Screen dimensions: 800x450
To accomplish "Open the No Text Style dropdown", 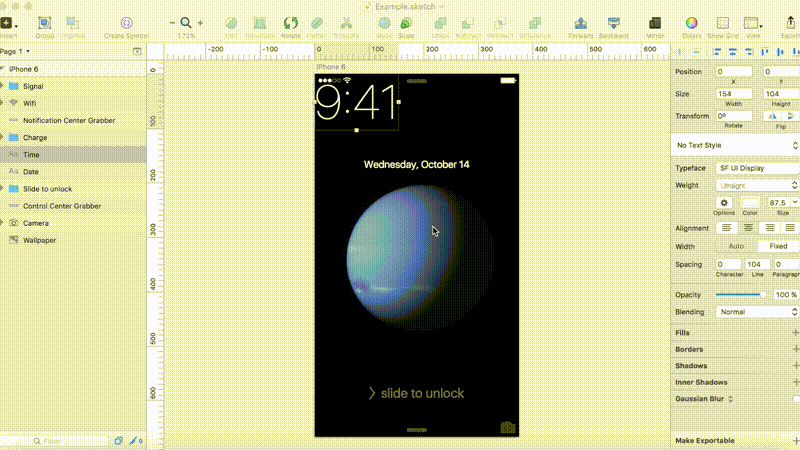I will [735, 145].
